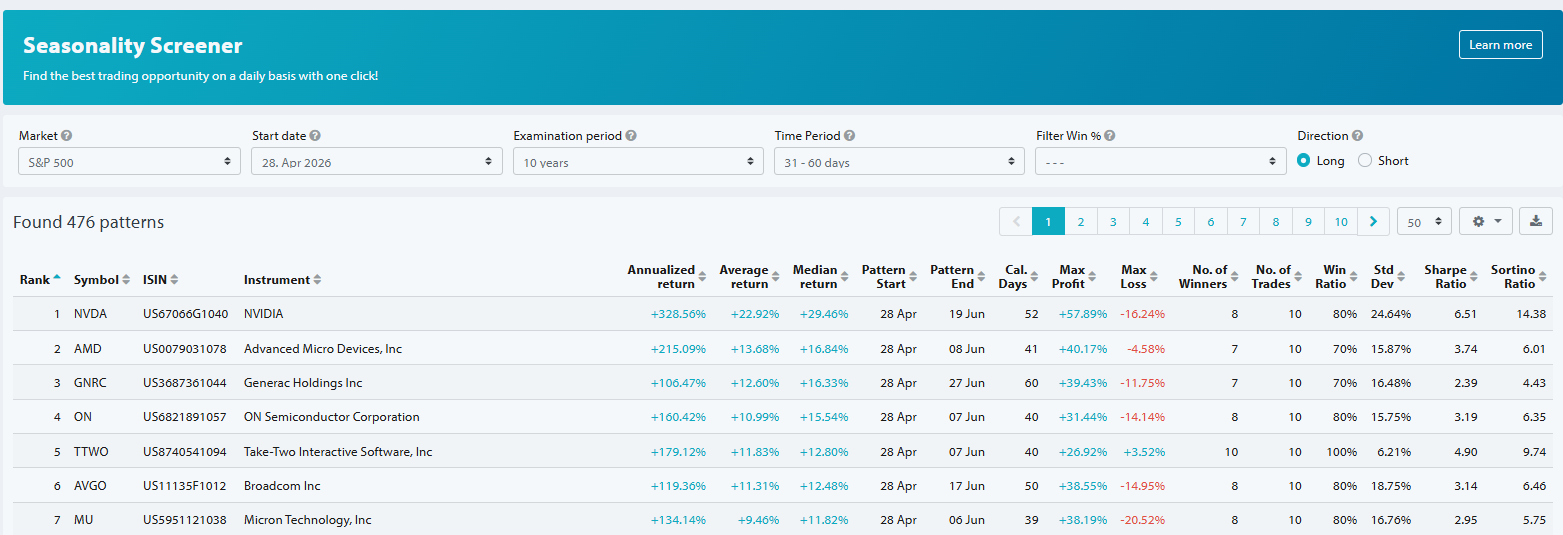Click the Seasonality Screener heading

(x=133, y=46)
